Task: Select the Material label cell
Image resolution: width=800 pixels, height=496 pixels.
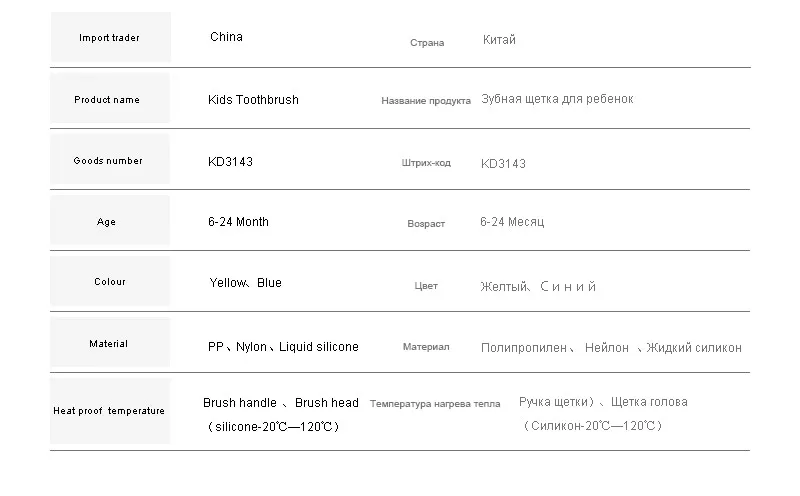Action: click(x=110, y=342)
